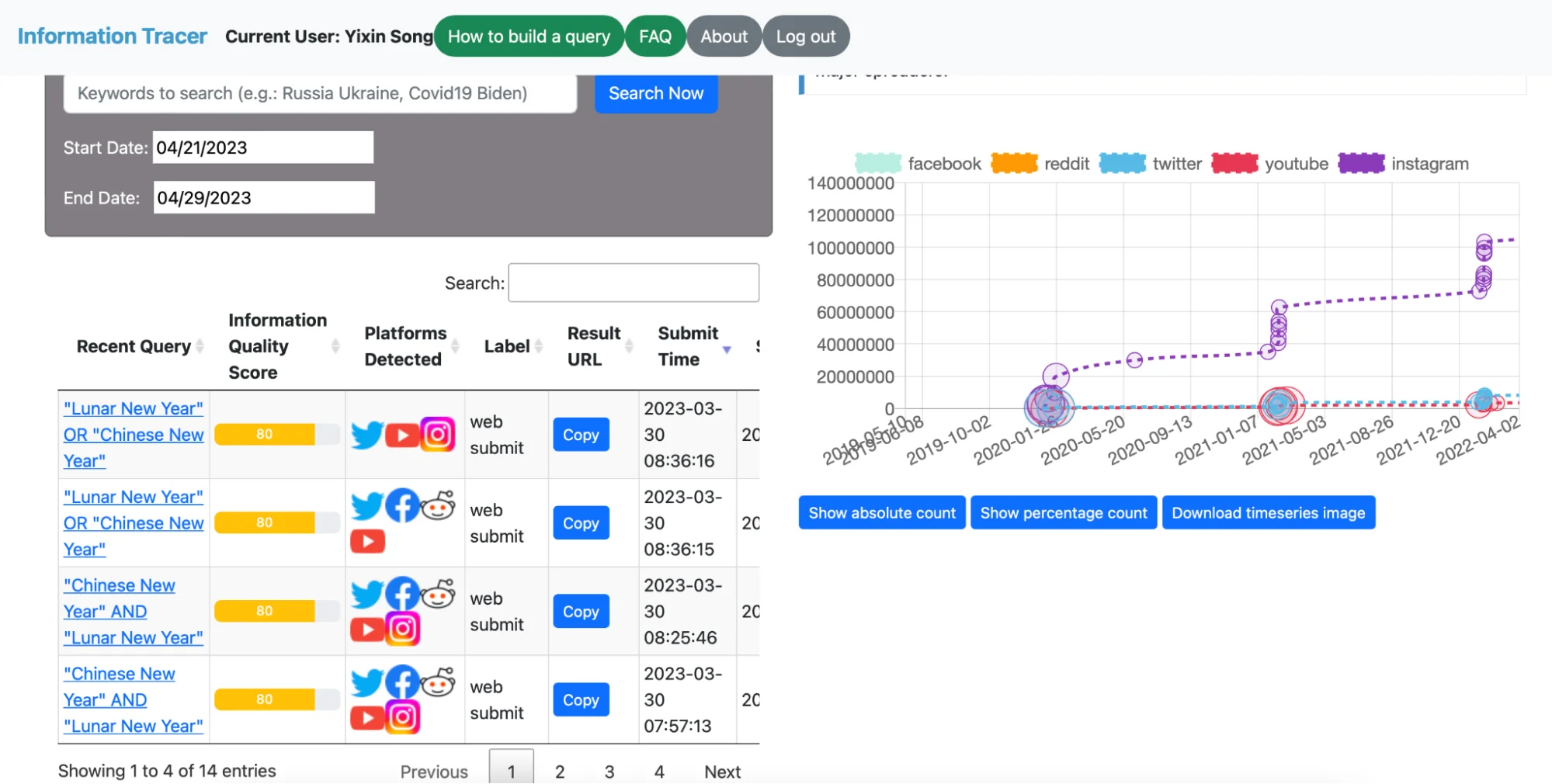Viewport: 1552px width, 784px height.
Task: Focus the keywords search input field
Action: click(320, 94)
